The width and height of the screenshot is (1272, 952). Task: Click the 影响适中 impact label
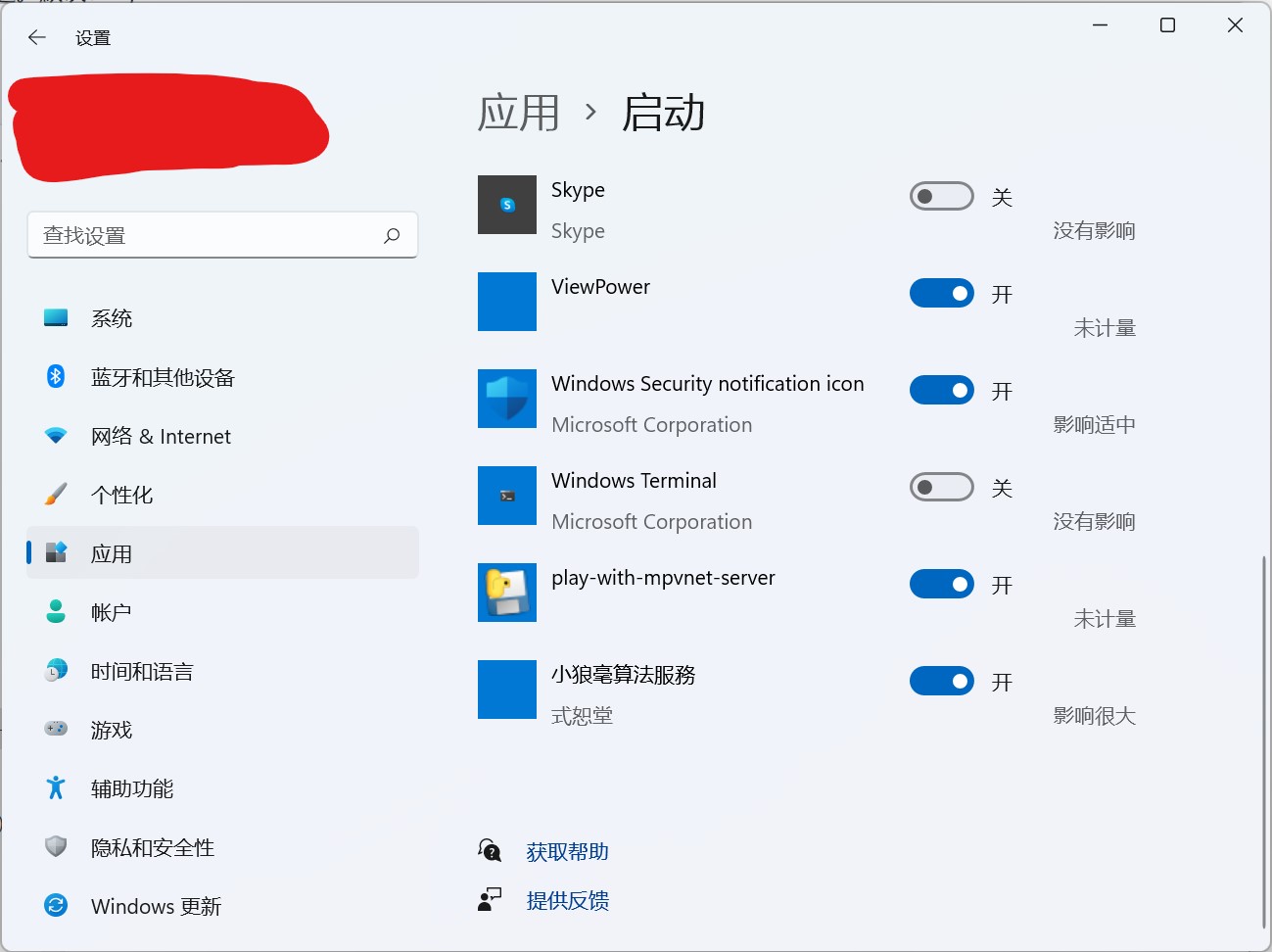(x=1095, y=425)
